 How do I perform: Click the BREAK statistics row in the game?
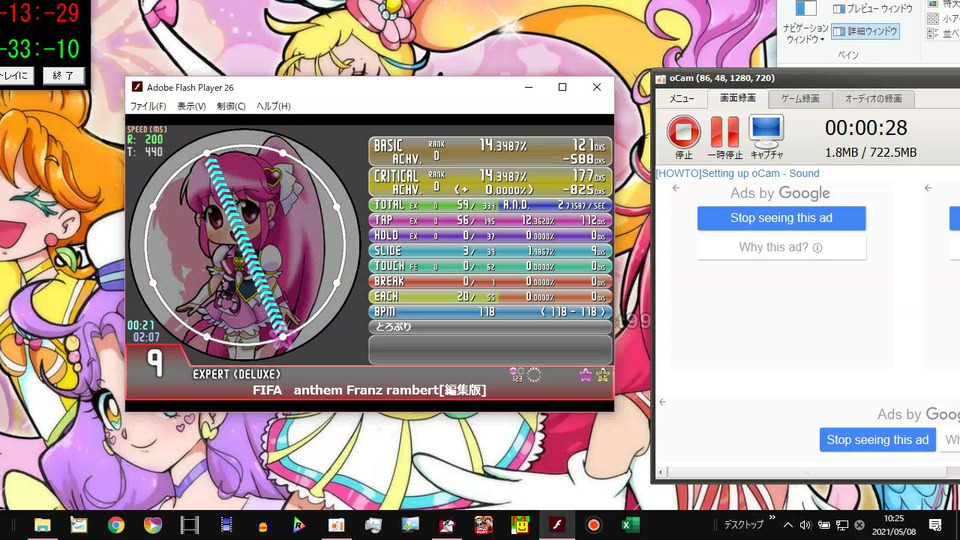coord(490,281)
